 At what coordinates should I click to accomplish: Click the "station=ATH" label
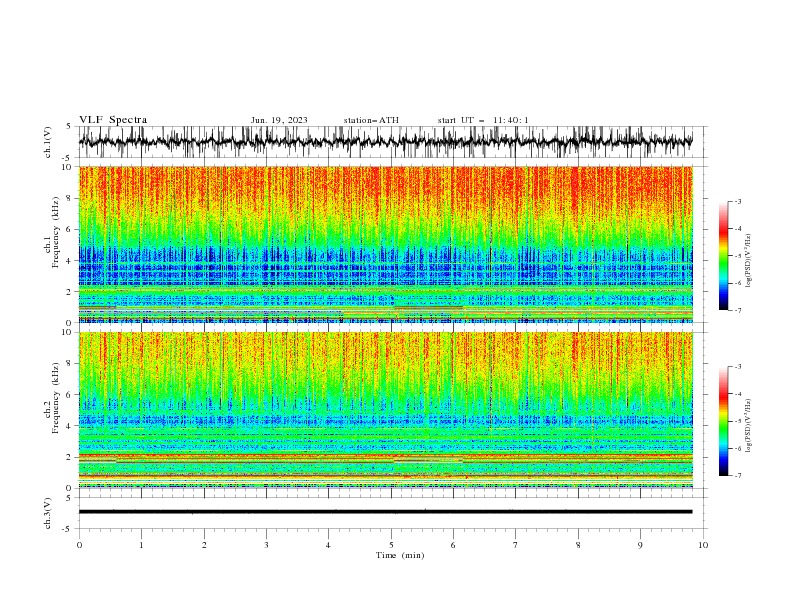coord(371,120)
